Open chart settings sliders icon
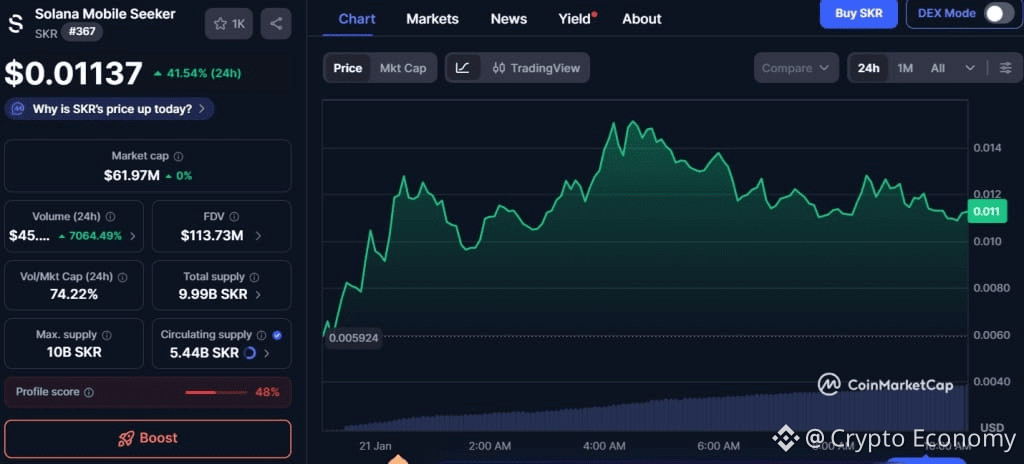1024x464 pixels. (1006, 68)
